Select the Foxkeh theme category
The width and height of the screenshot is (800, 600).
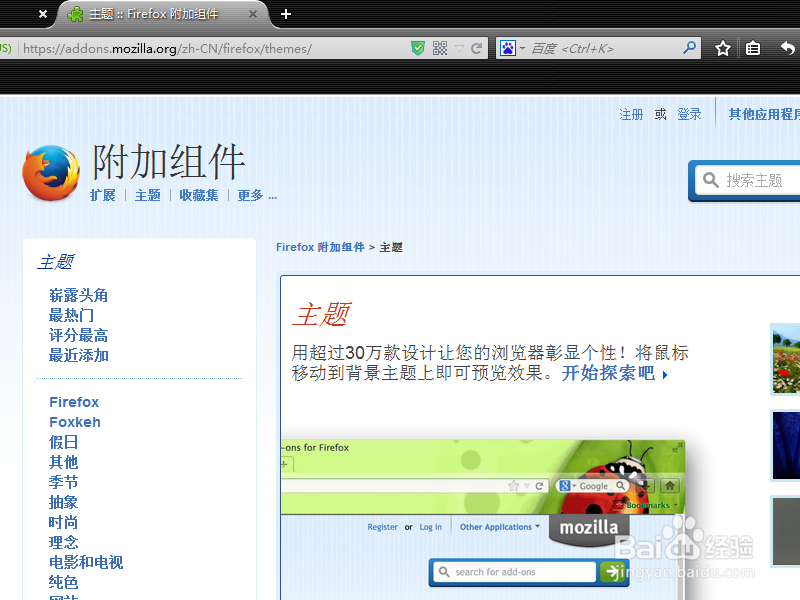[75, 422]
